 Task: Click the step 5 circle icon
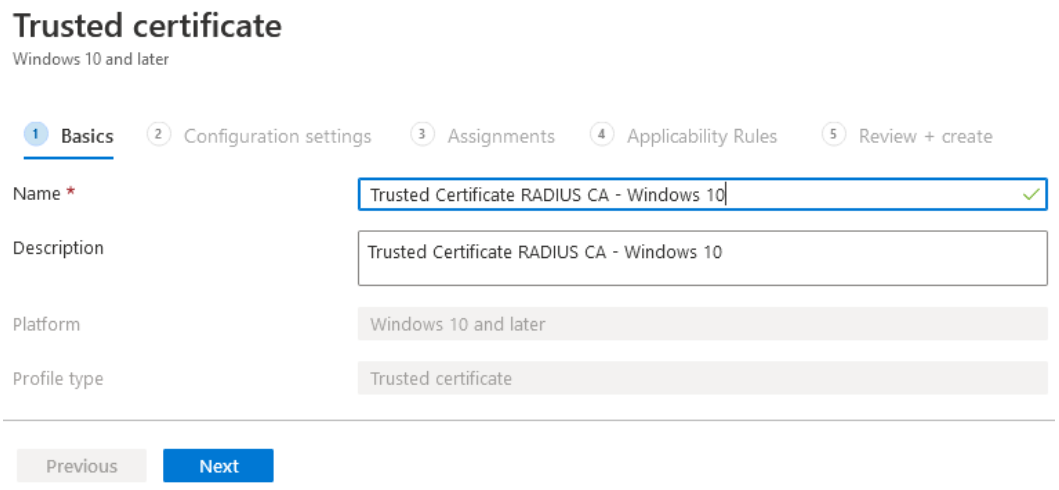point(833,134)
